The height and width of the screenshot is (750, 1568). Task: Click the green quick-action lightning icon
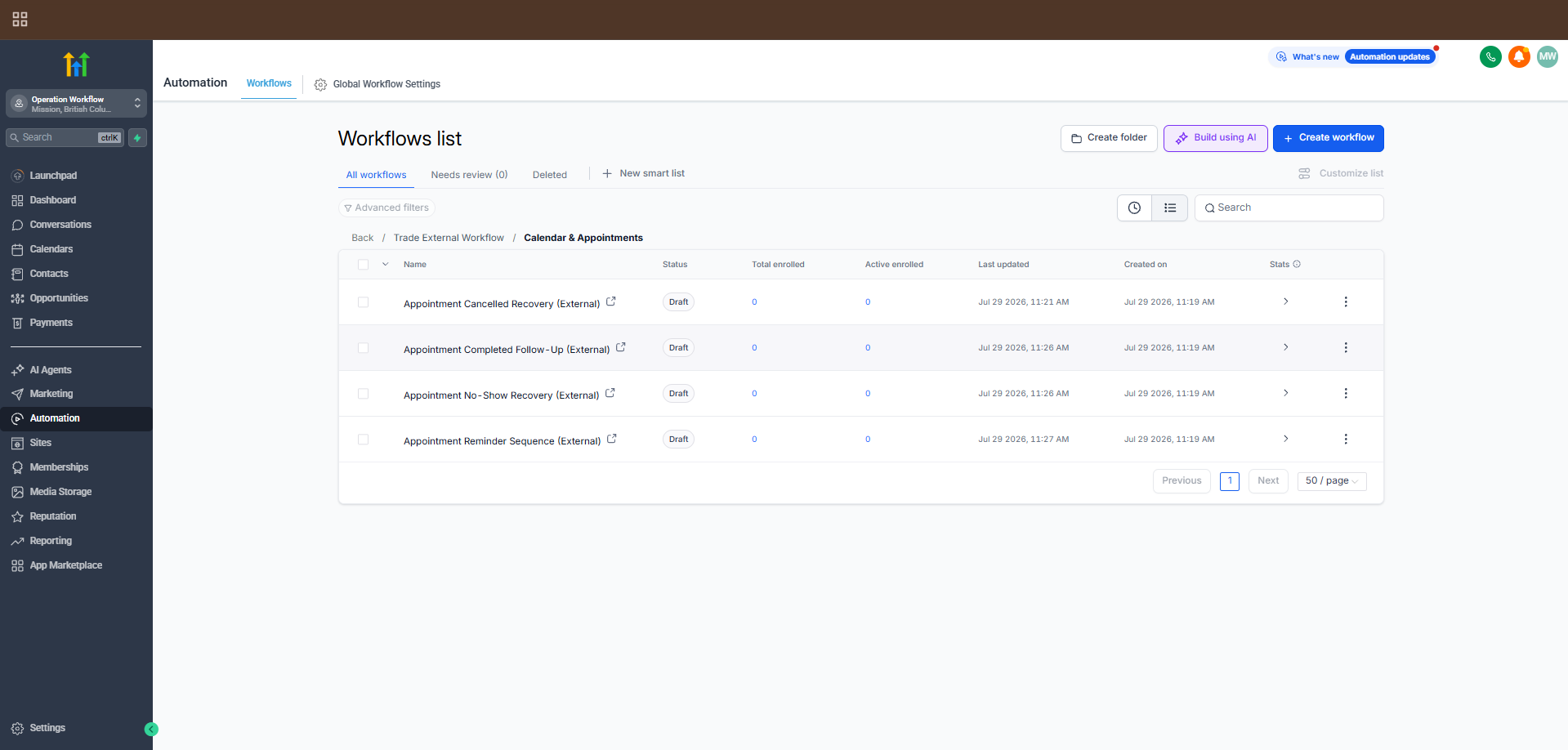point(137,137)
